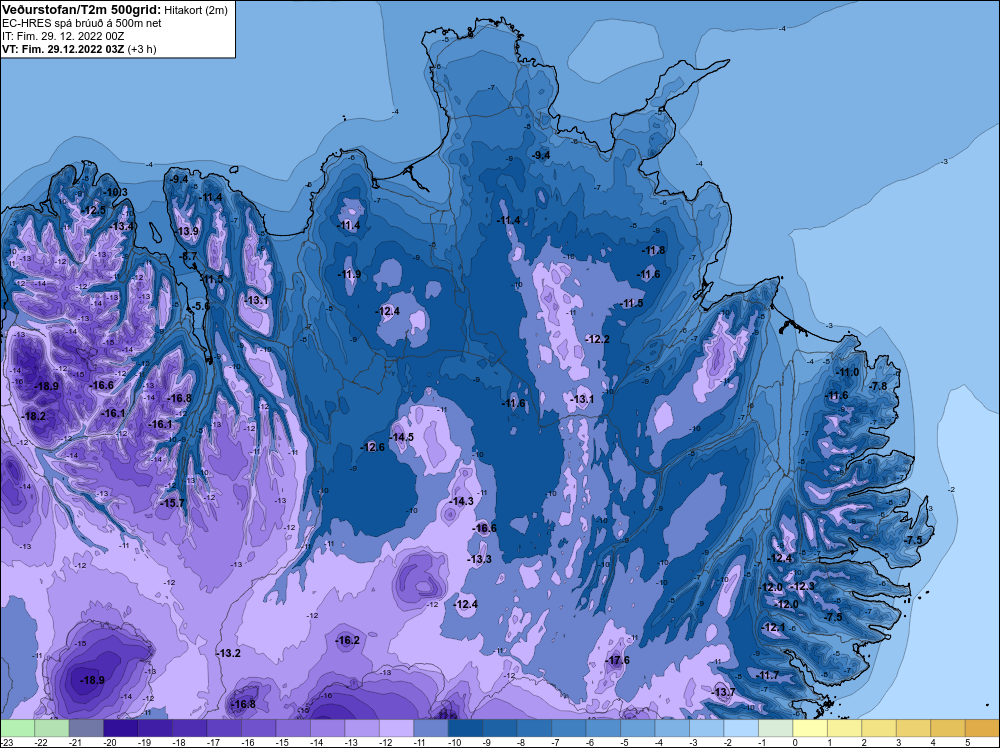1000x748 pixels.
Task: Click the 'VT: Fim. 29.12.2022 03Z' valid time
Action: pyautogui.click(x=63, y=49)
